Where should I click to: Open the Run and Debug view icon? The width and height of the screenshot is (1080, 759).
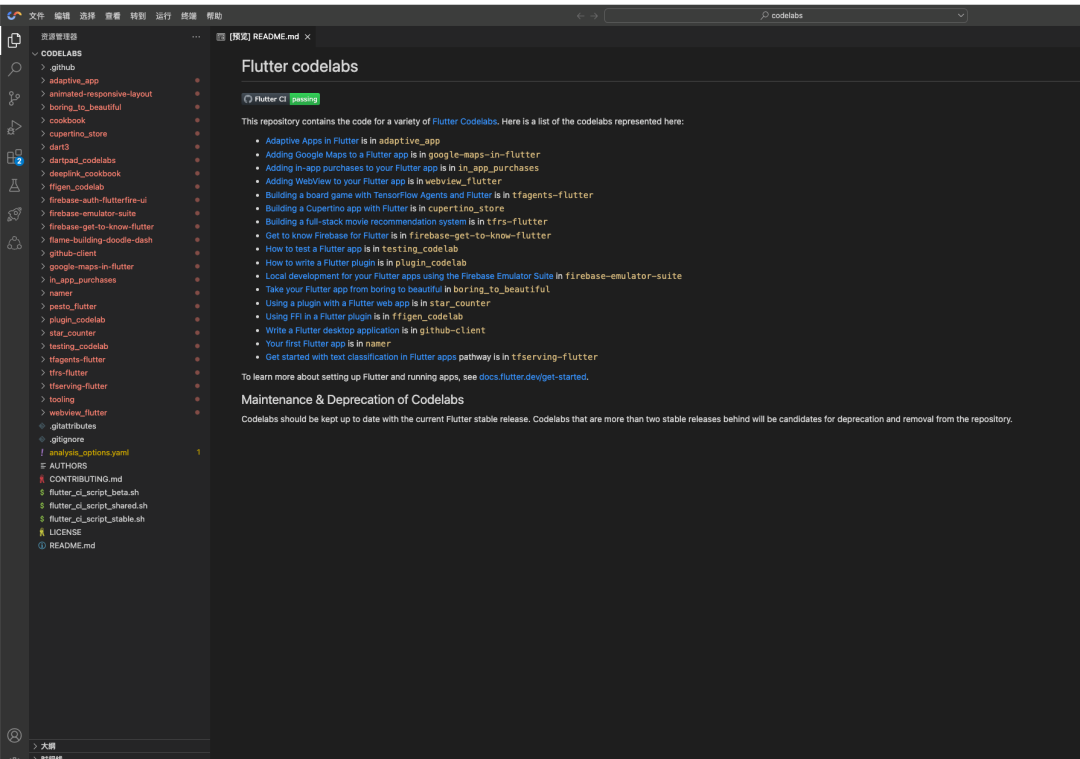click(14, 127)
